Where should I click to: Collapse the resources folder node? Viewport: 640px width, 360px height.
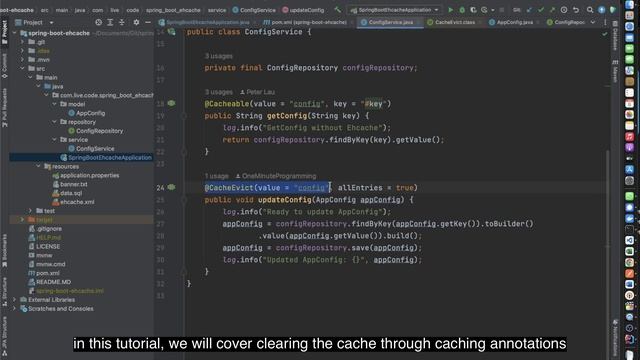[38, 166]
